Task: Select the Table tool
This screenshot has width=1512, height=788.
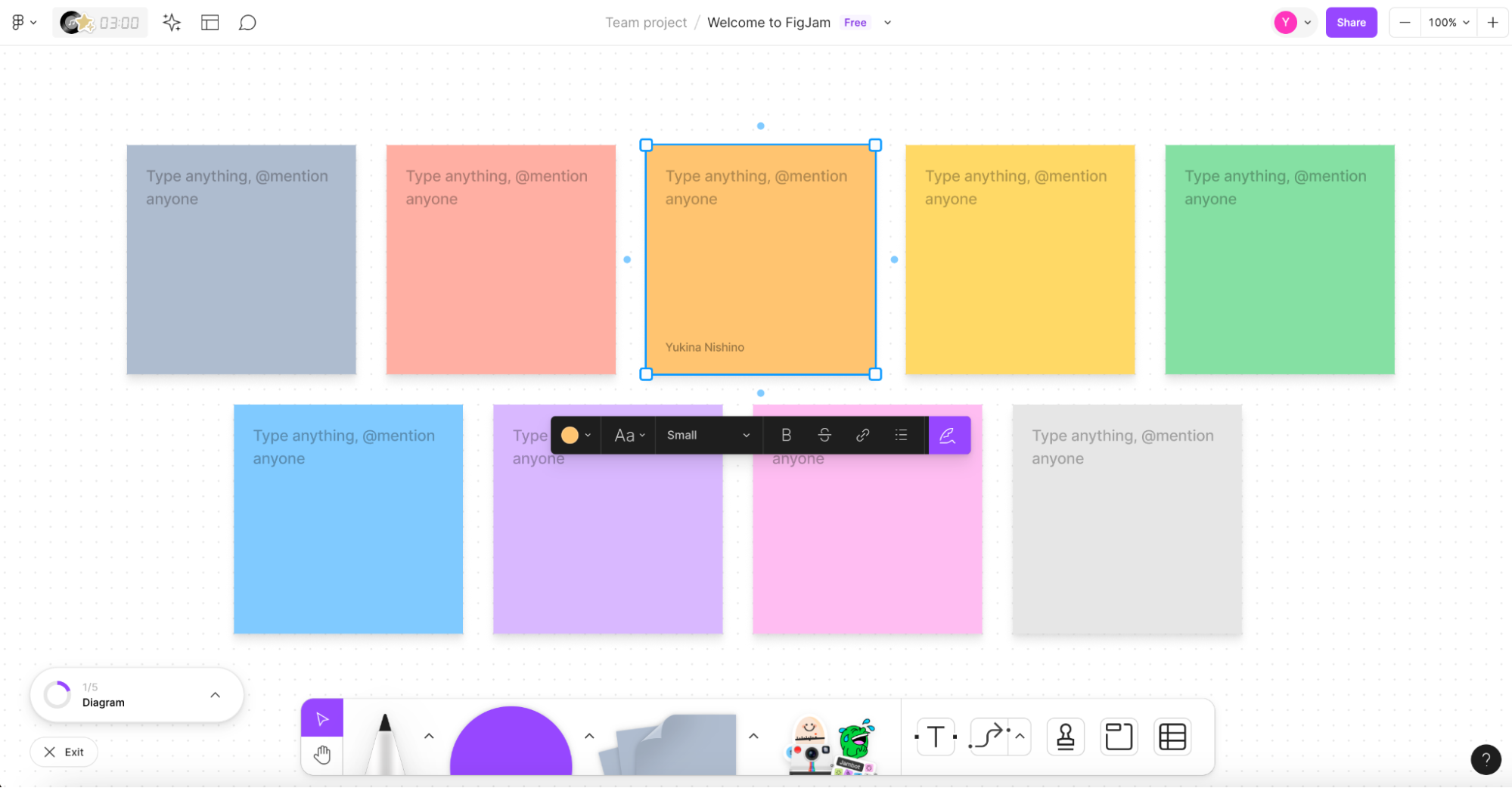Action: tap(1172, 737)
